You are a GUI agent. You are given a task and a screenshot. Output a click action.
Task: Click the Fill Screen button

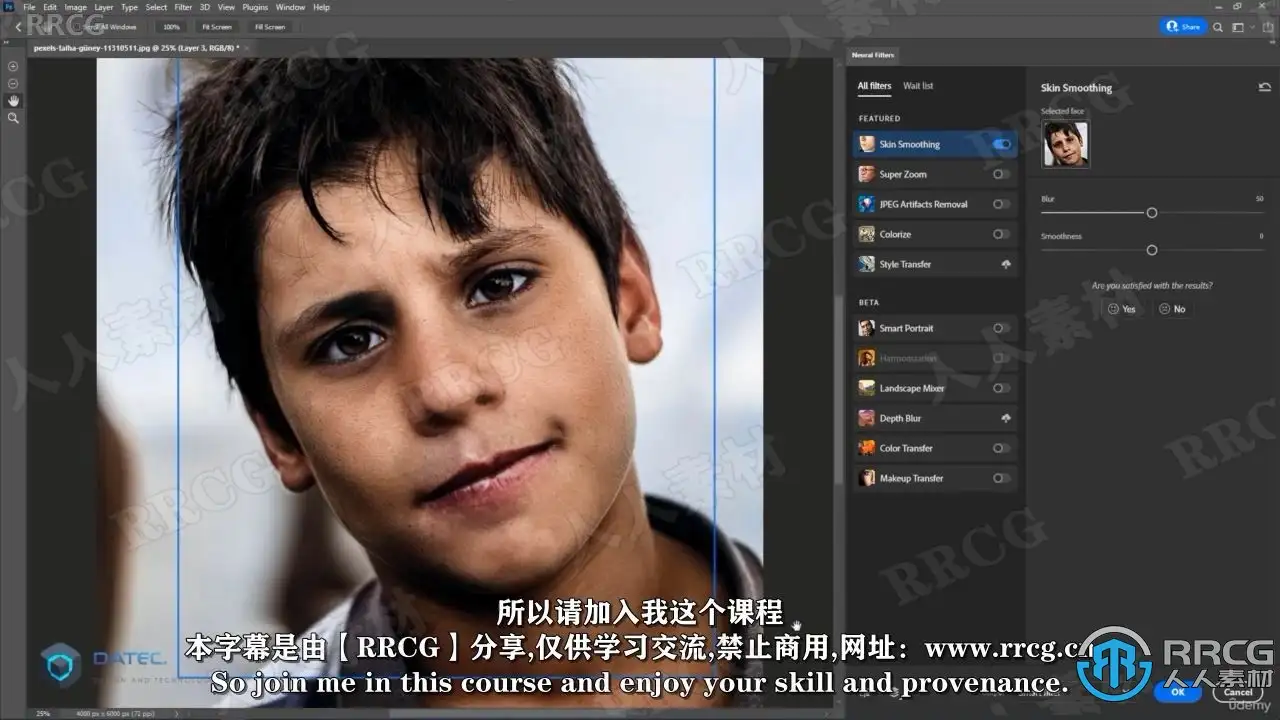[270, 27]
